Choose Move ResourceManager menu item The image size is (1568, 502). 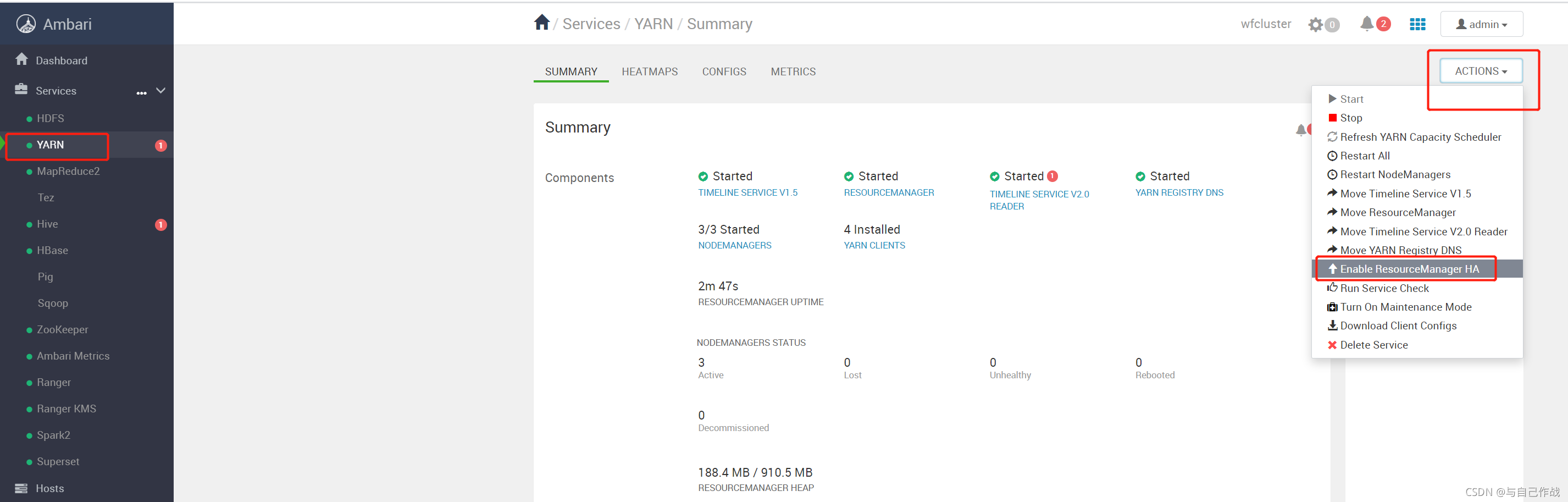click(x=1417, y=212)
